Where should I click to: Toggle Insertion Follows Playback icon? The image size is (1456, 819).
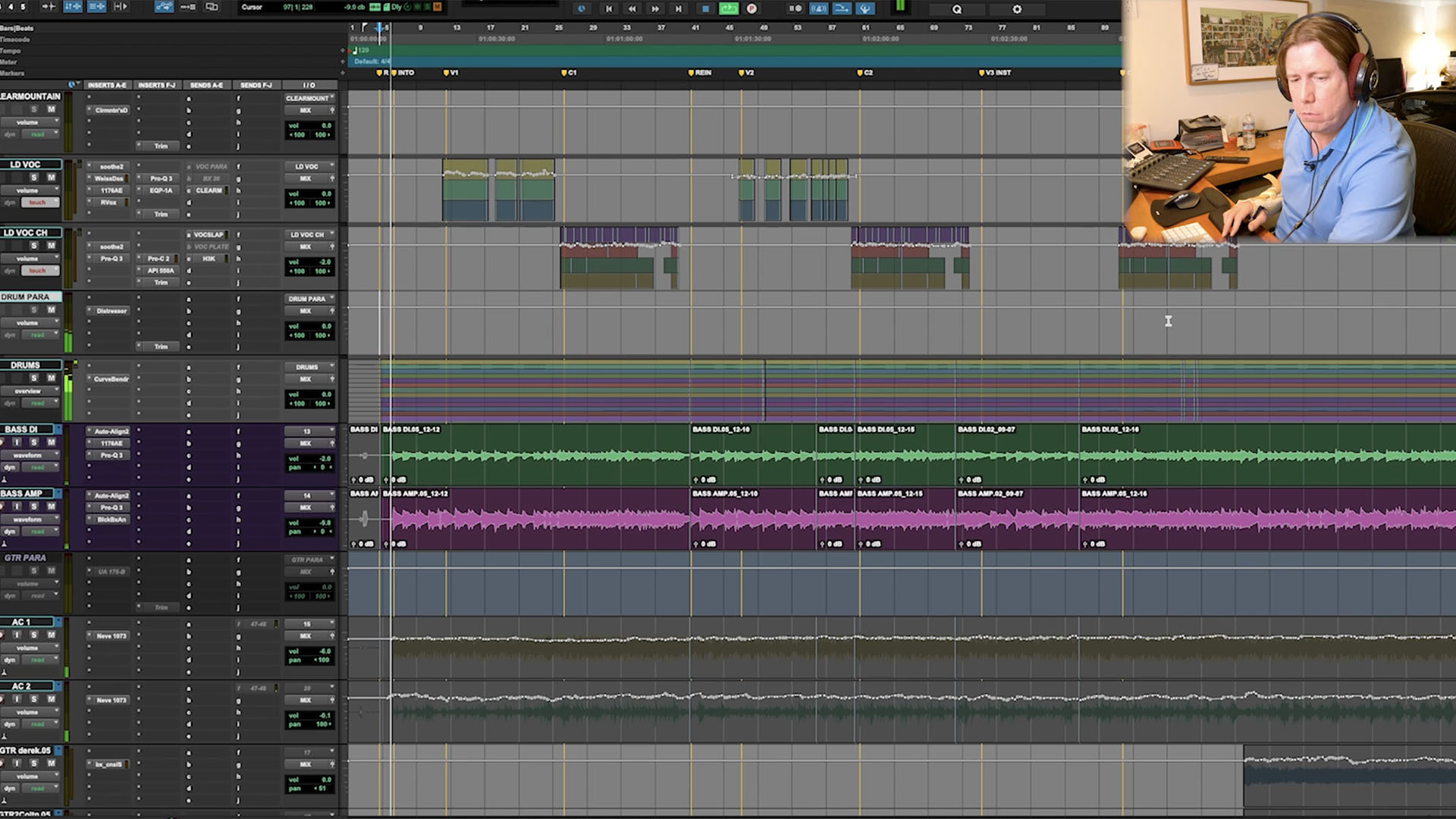click(121, 7)
